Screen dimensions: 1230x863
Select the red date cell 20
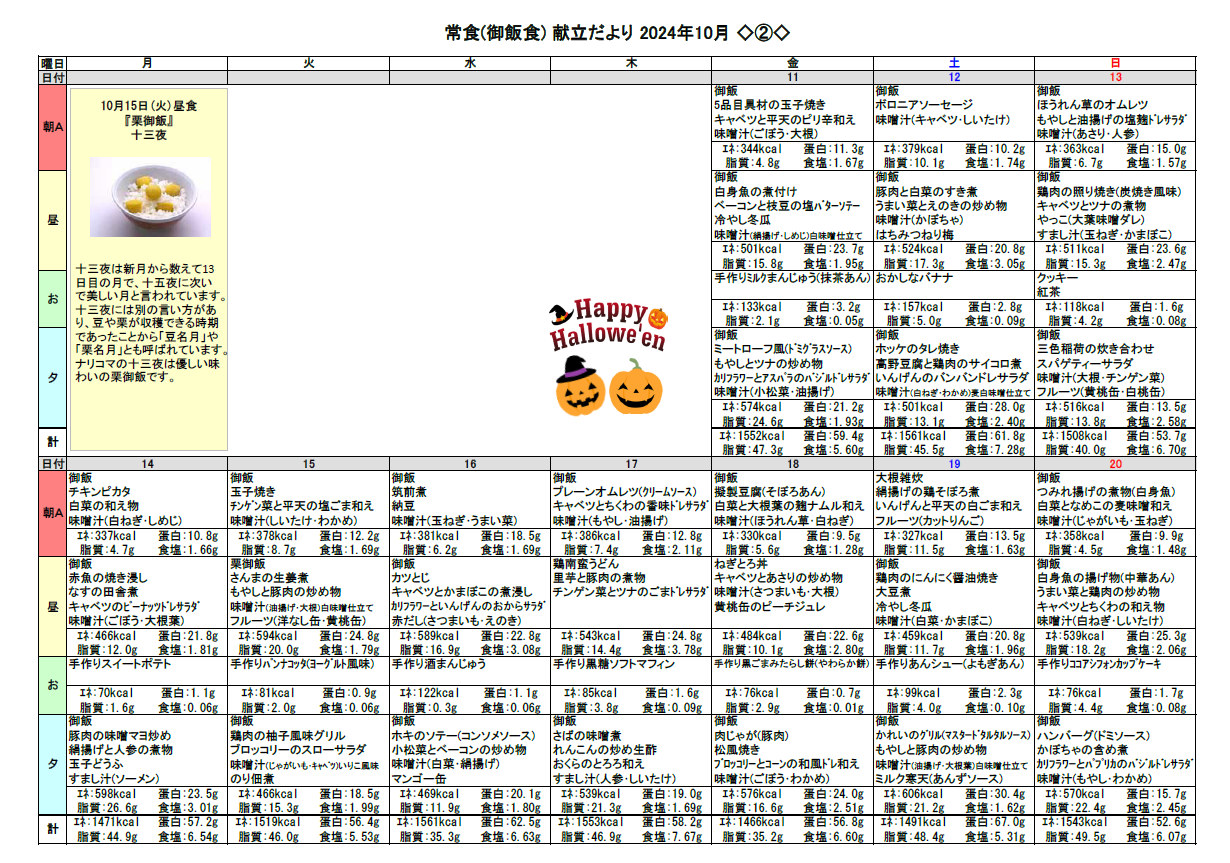(1115, 464)
